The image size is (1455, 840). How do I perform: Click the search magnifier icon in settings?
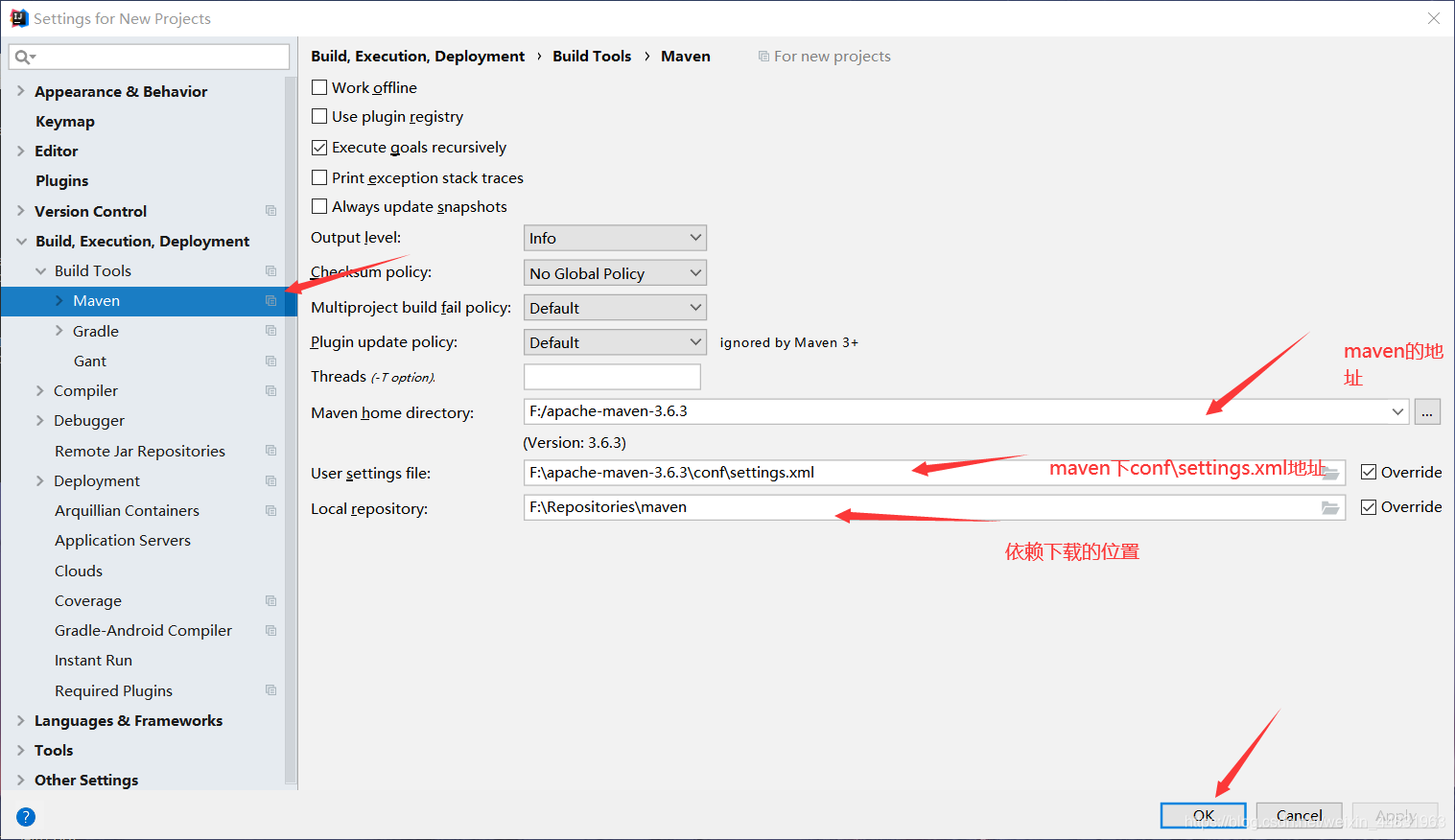point(23,58)
